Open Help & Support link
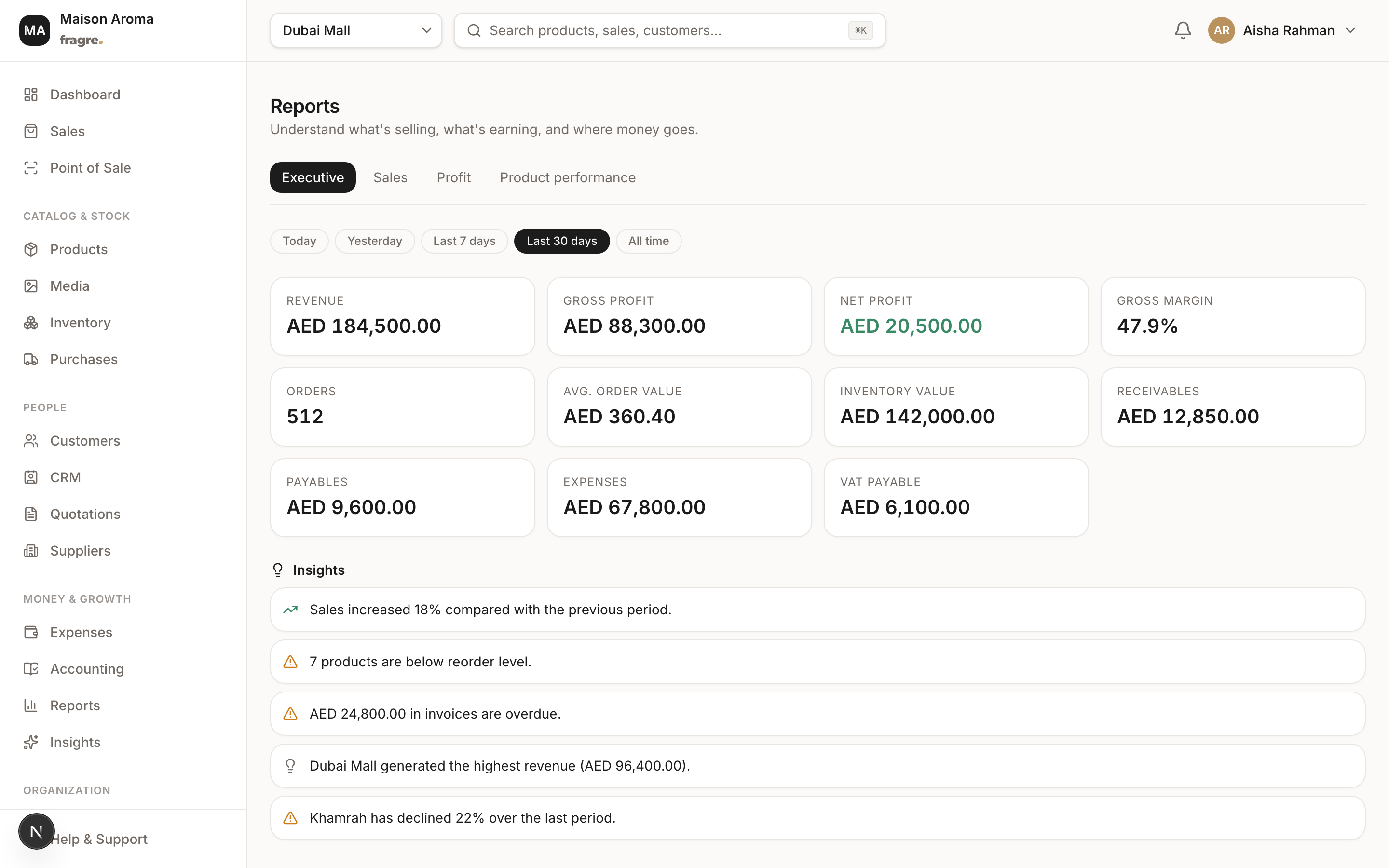Screen dimensions: 1389x868 (x=99, y=839)
